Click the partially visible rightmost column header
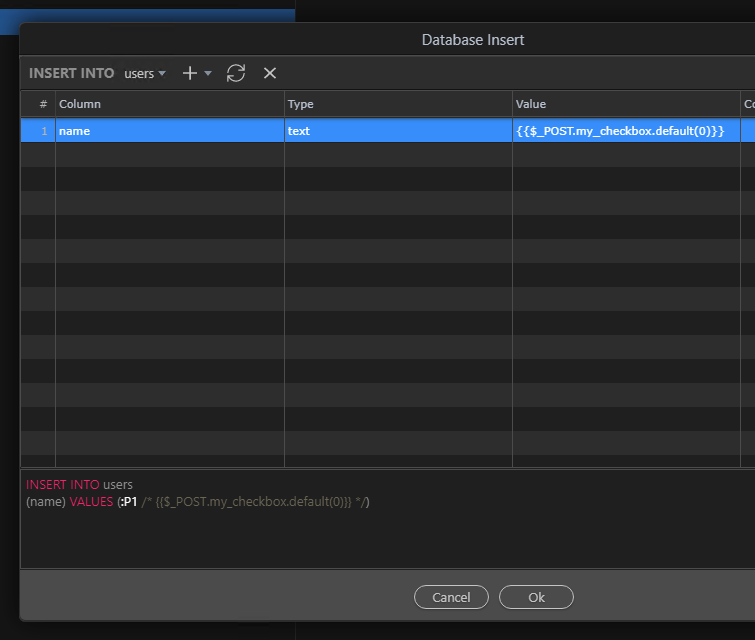Viewport: 755px width, 640px height. 748,104
